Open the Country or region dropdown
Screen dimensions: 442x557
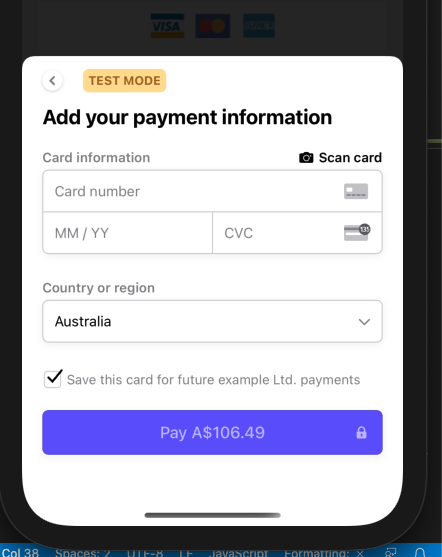point(212,321)
